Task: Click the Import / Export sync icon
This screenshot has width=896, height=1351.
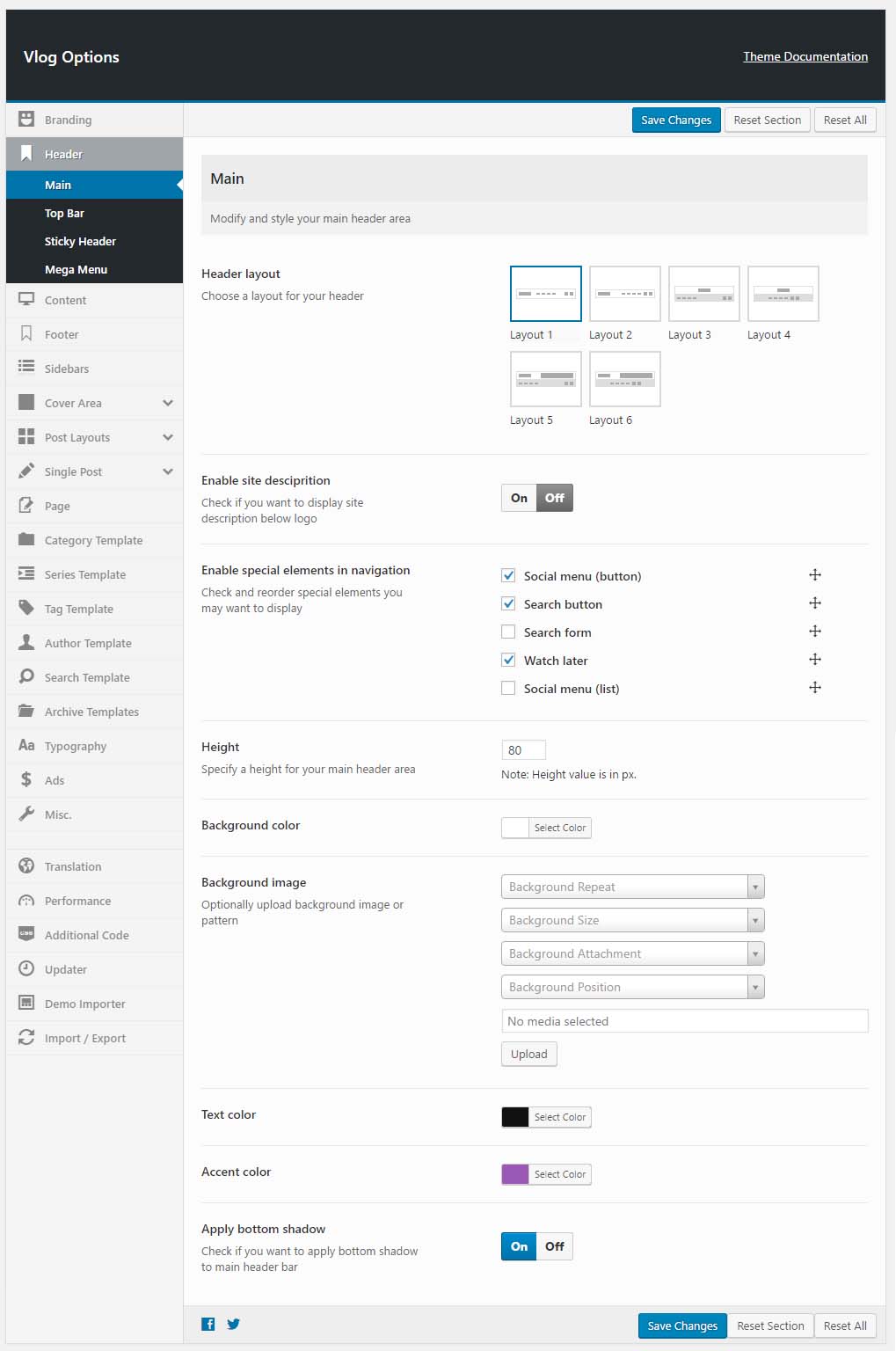Action: point(26,1038)
